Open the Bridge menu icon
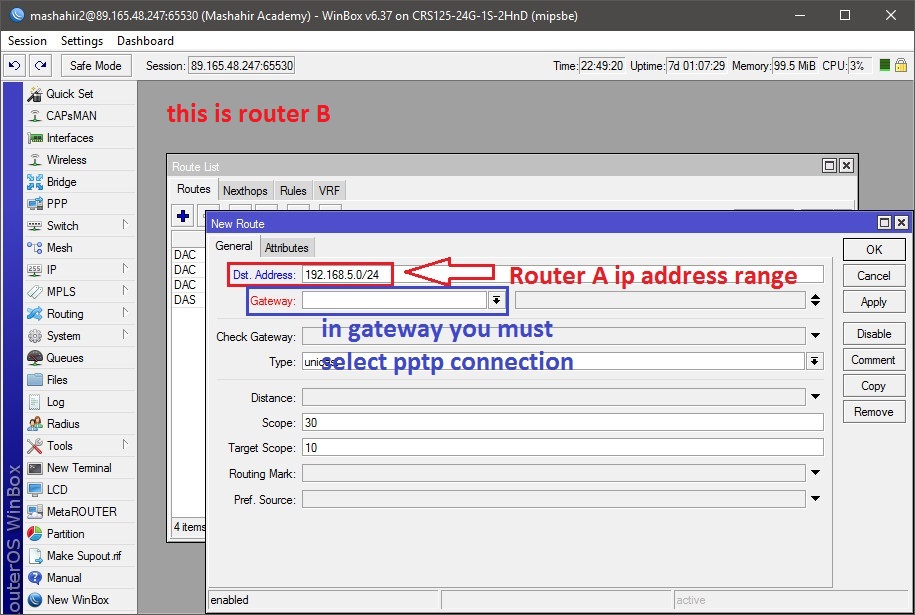915x615 pixels. coord(35,182)
